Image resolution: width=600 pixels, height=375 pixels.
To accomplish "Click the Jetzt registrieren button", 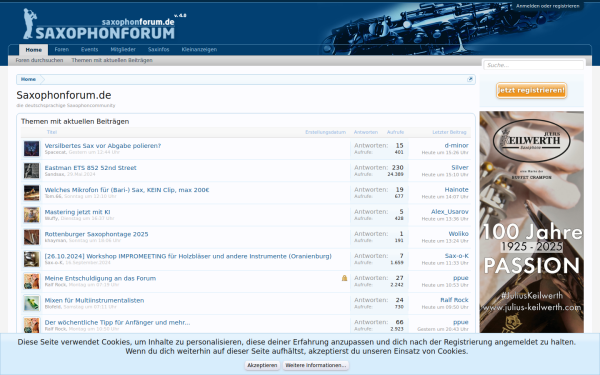I will [532, 91].
